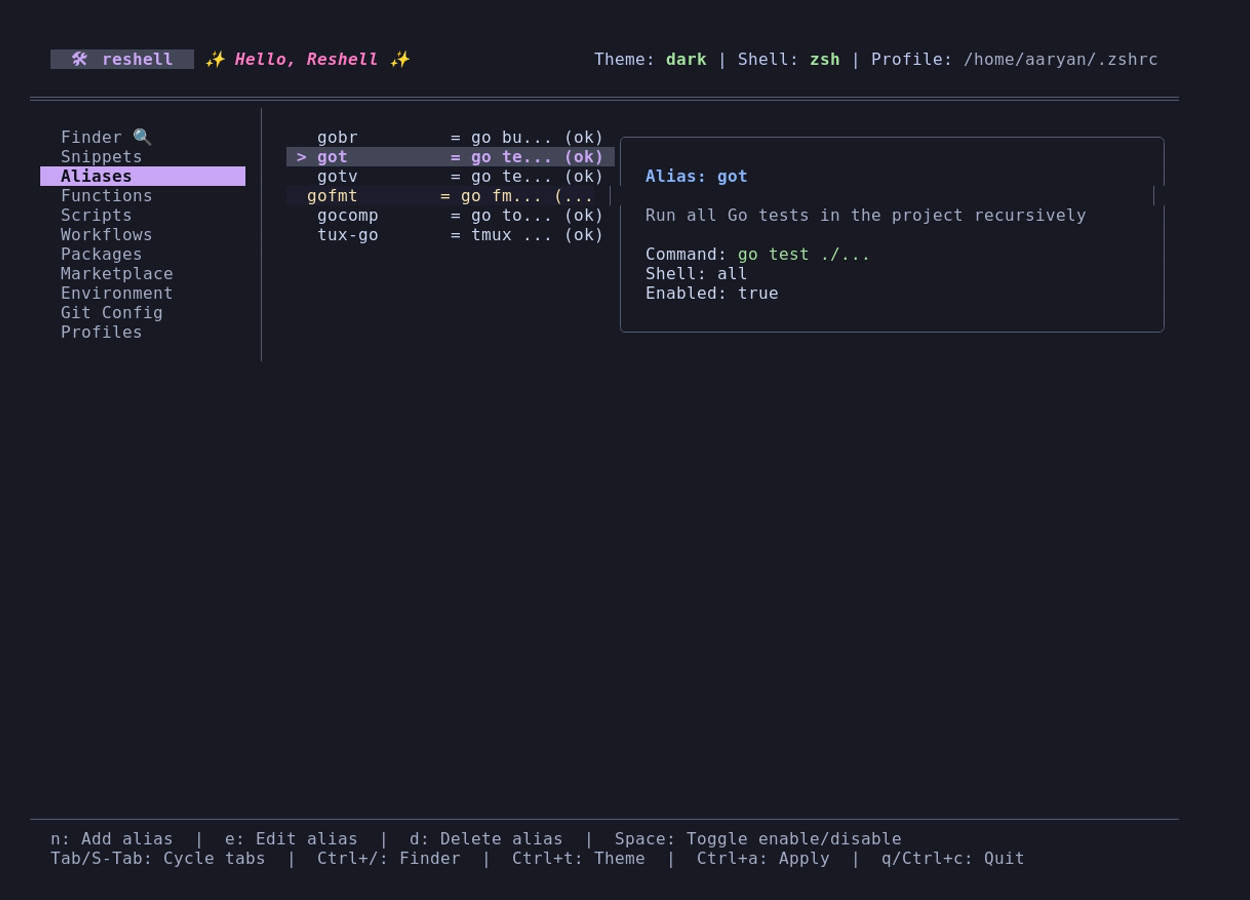This screenshot has height=900, width=1250.
Task: Click the 'Ctrl+t: Theme' footer hint
Action: pyautogui.click(x=578, y=858)
